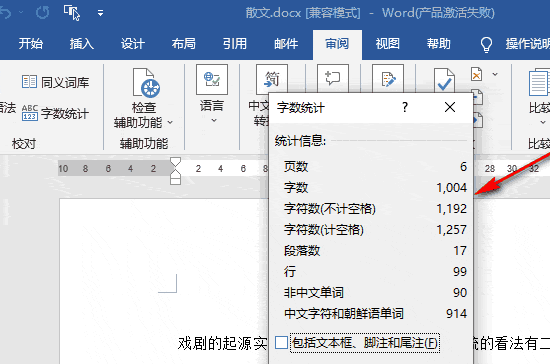Screen dimensions: 550x364
Task: Toggle include textboxes, footnotes and endnotes checkbox
Action: (281, 343)
